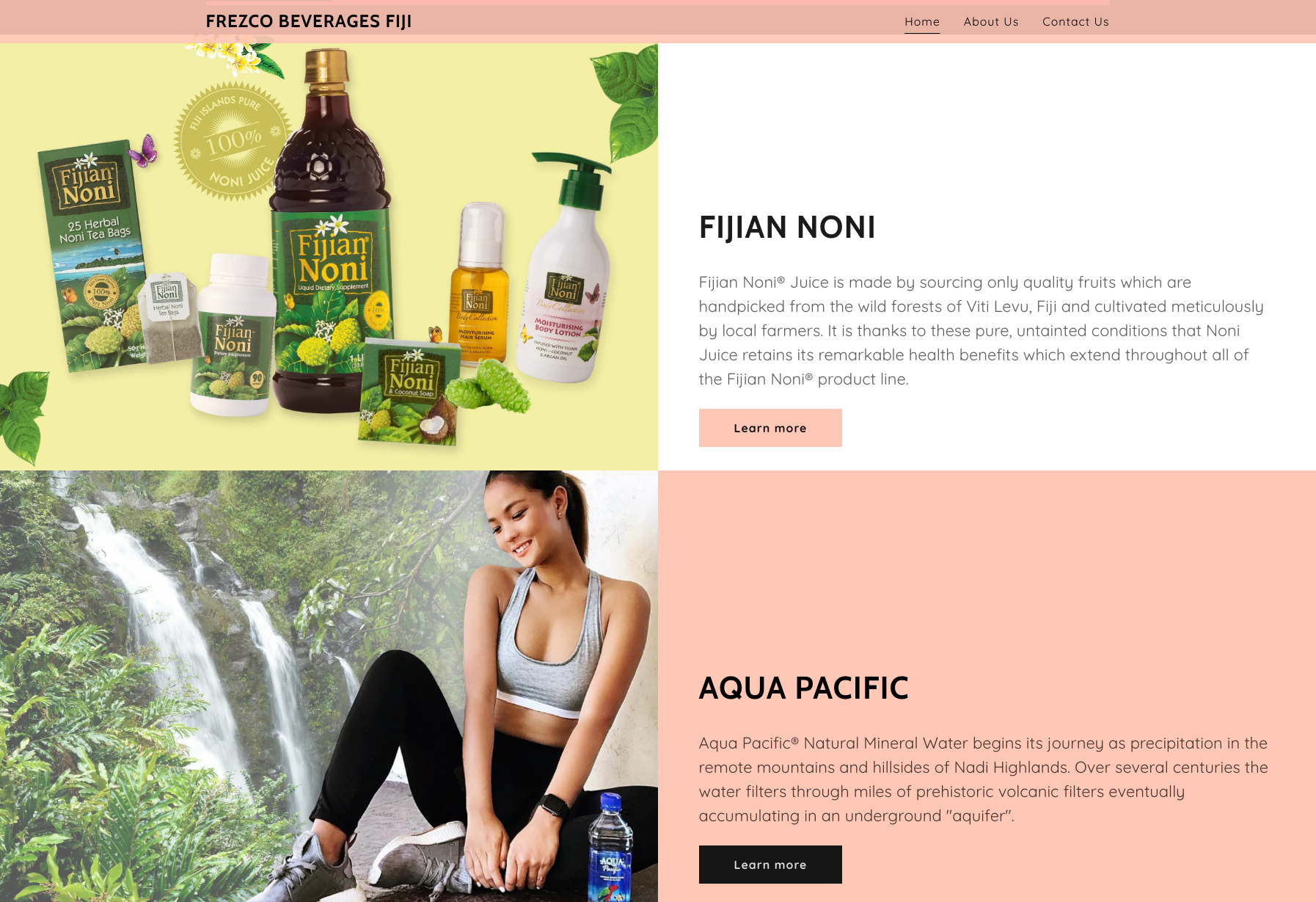Image resolution: width=1316 pixels, height=902 pixels.
Task: Select the Aqua Pacific heading
Action: click(803, 688)
